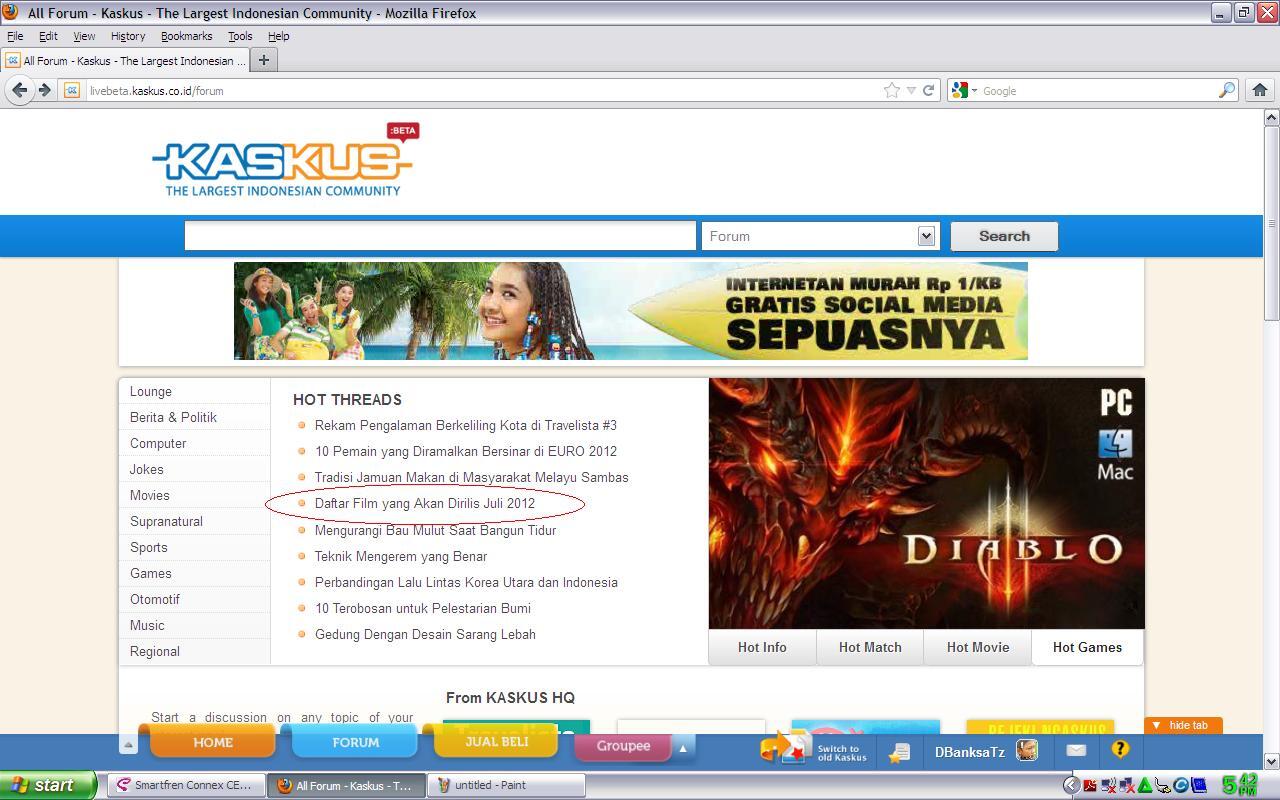Open the Supranatural category
Viewport: 1280px width, 800px height.
pos(166,521)
